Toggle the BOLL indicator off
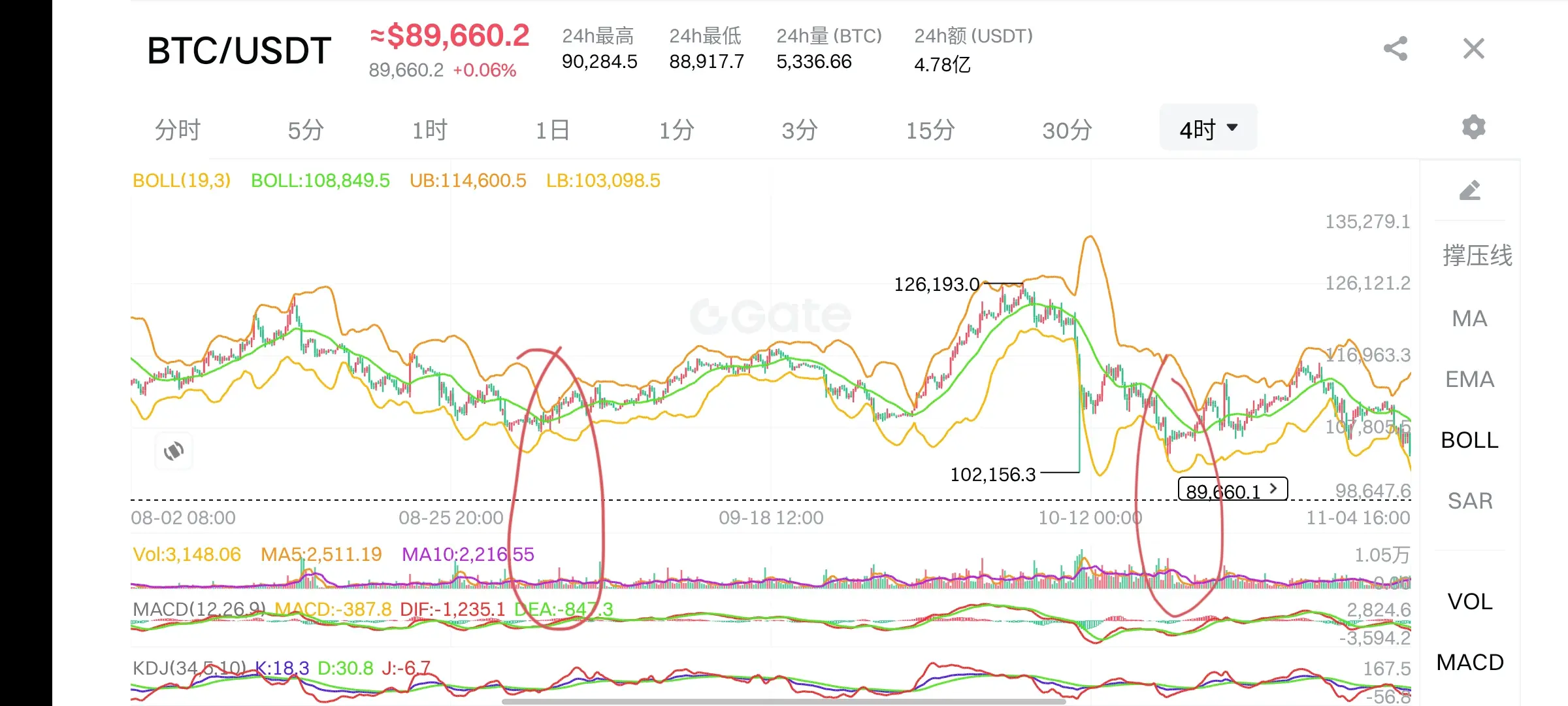Screen dimensions: 1568x706 pyautogui.click(x=1469, y=440)
